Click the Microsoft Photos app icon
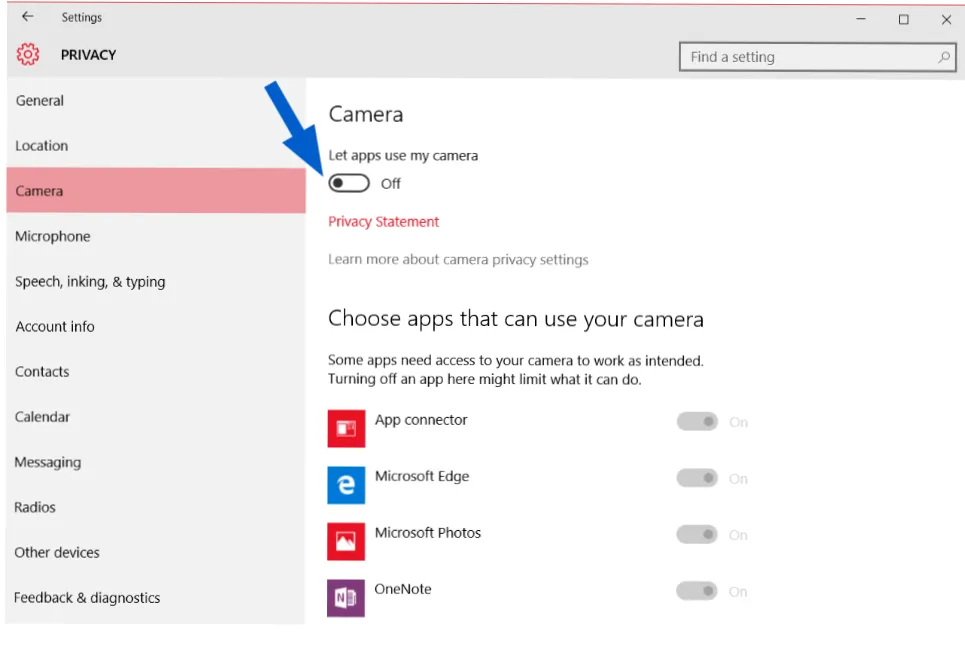The height and width of the screenshot is (648, 965). (x=346, y=542)
